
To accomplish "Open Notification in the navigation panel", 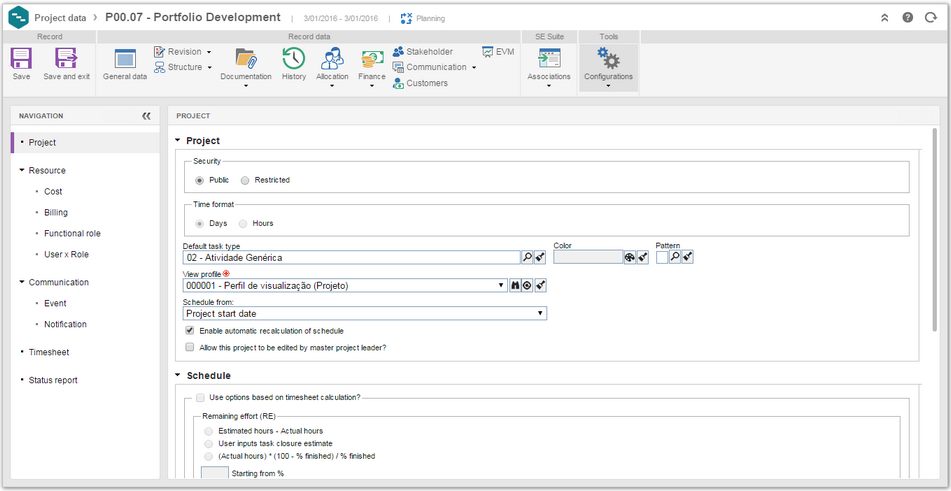I will [66, 324].
